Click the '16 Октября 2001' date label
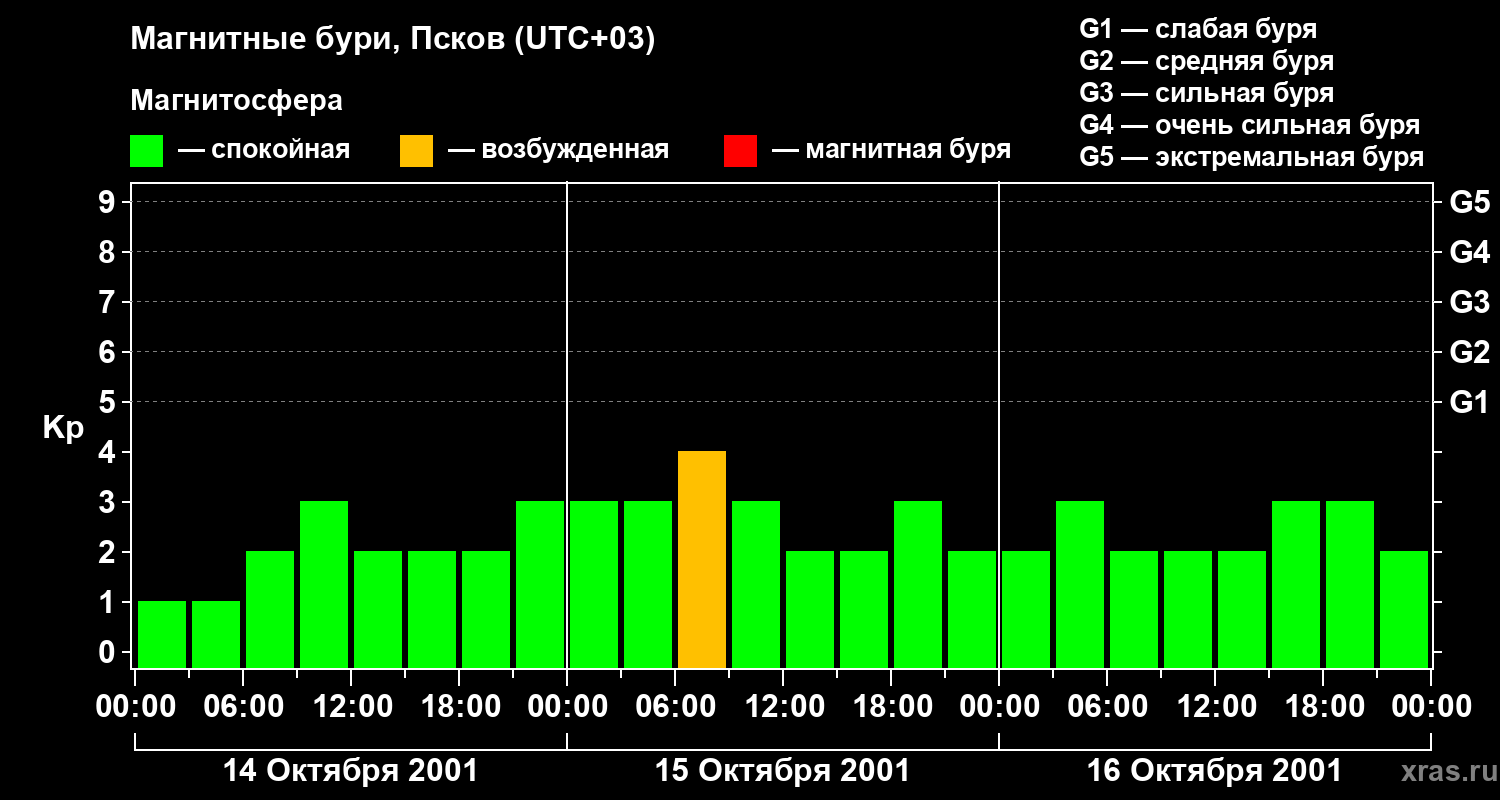 [x=1214, y=771]
